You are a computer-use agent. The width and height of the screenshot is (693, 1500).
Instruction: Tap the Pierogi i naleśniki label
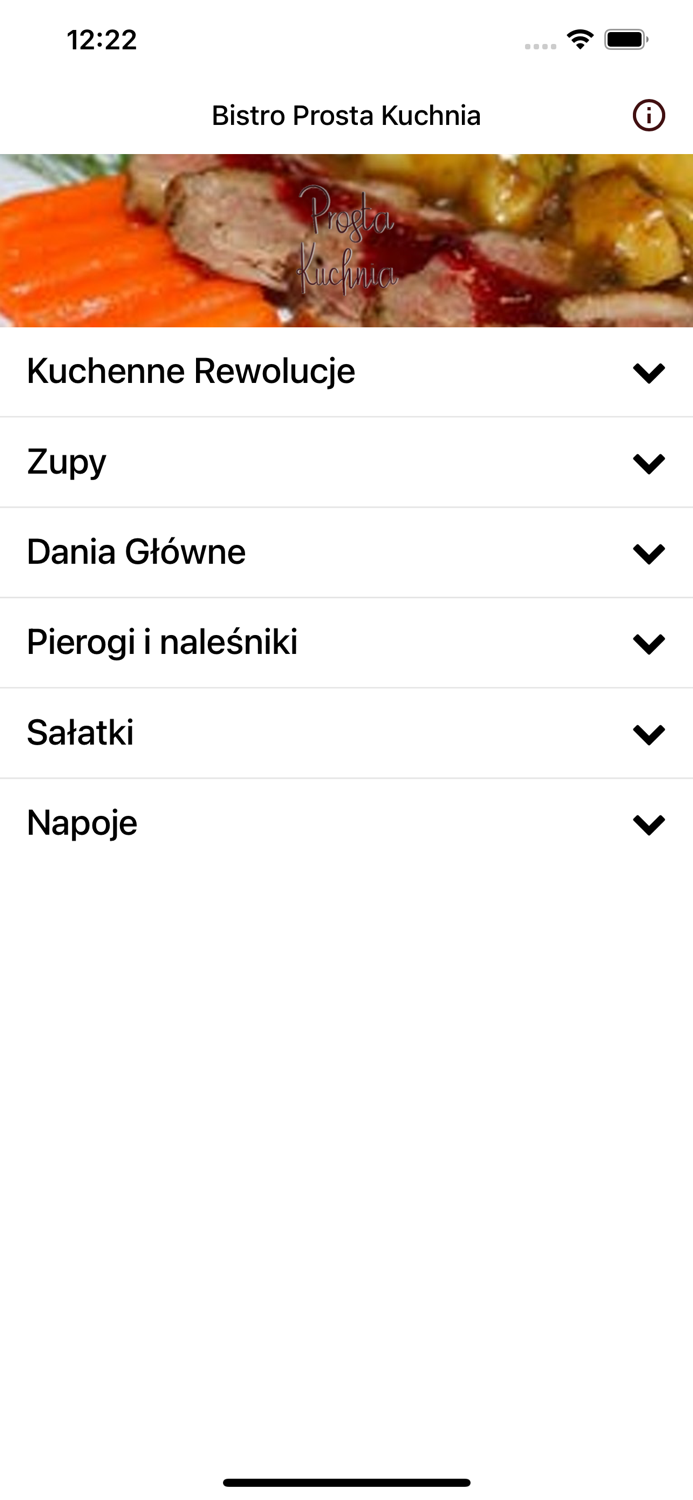pyautogui.click(x=162, y=642)
